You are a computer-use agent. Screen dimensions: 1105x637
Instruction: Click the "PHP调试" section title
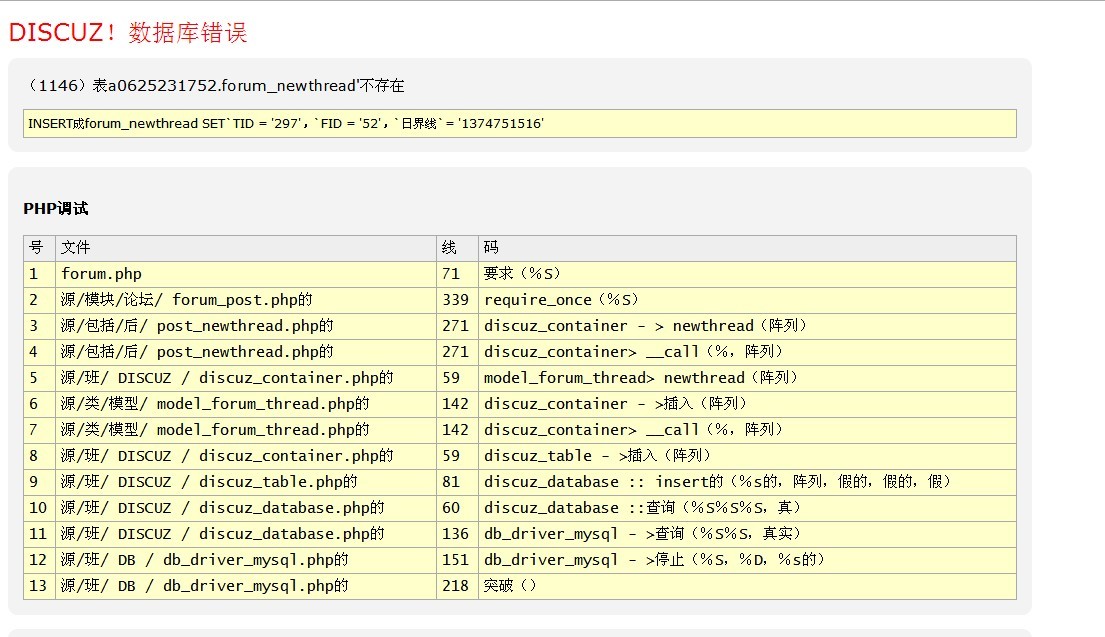click(56, 209)
